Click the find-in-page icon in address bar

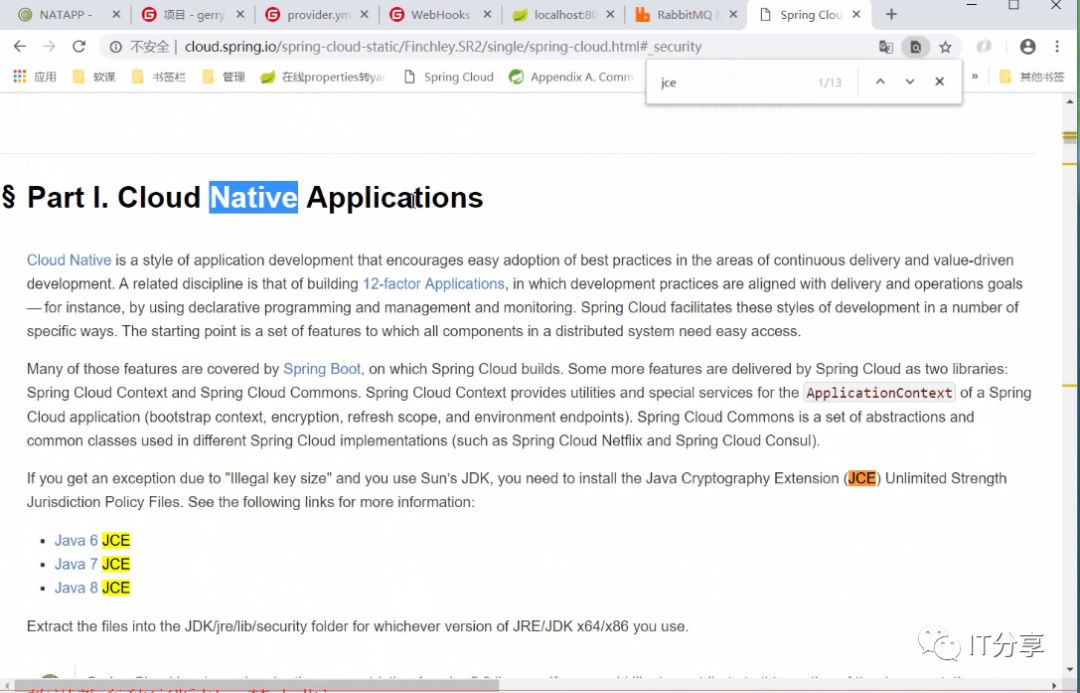coord(915,47)
